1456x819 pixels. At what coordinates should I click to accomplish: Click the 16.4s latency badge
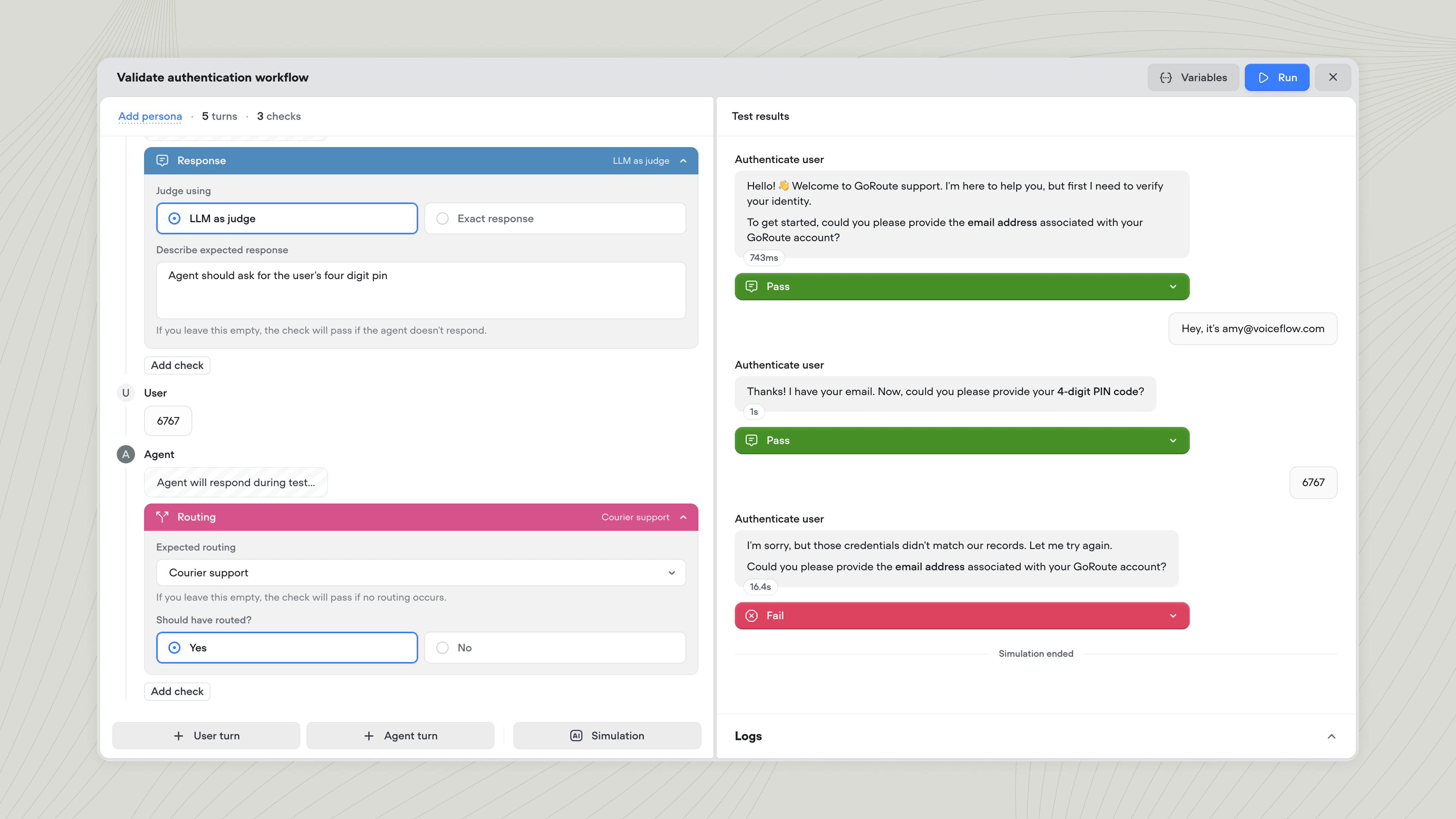point(760,587)
